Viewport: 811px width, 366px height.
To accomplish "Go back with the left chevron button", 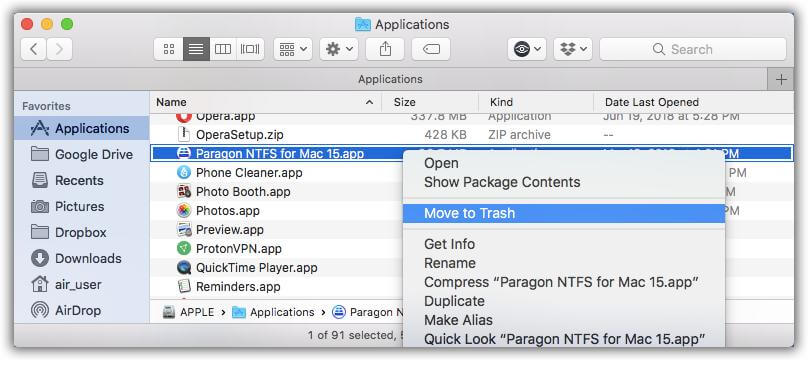I will [34, 49].
